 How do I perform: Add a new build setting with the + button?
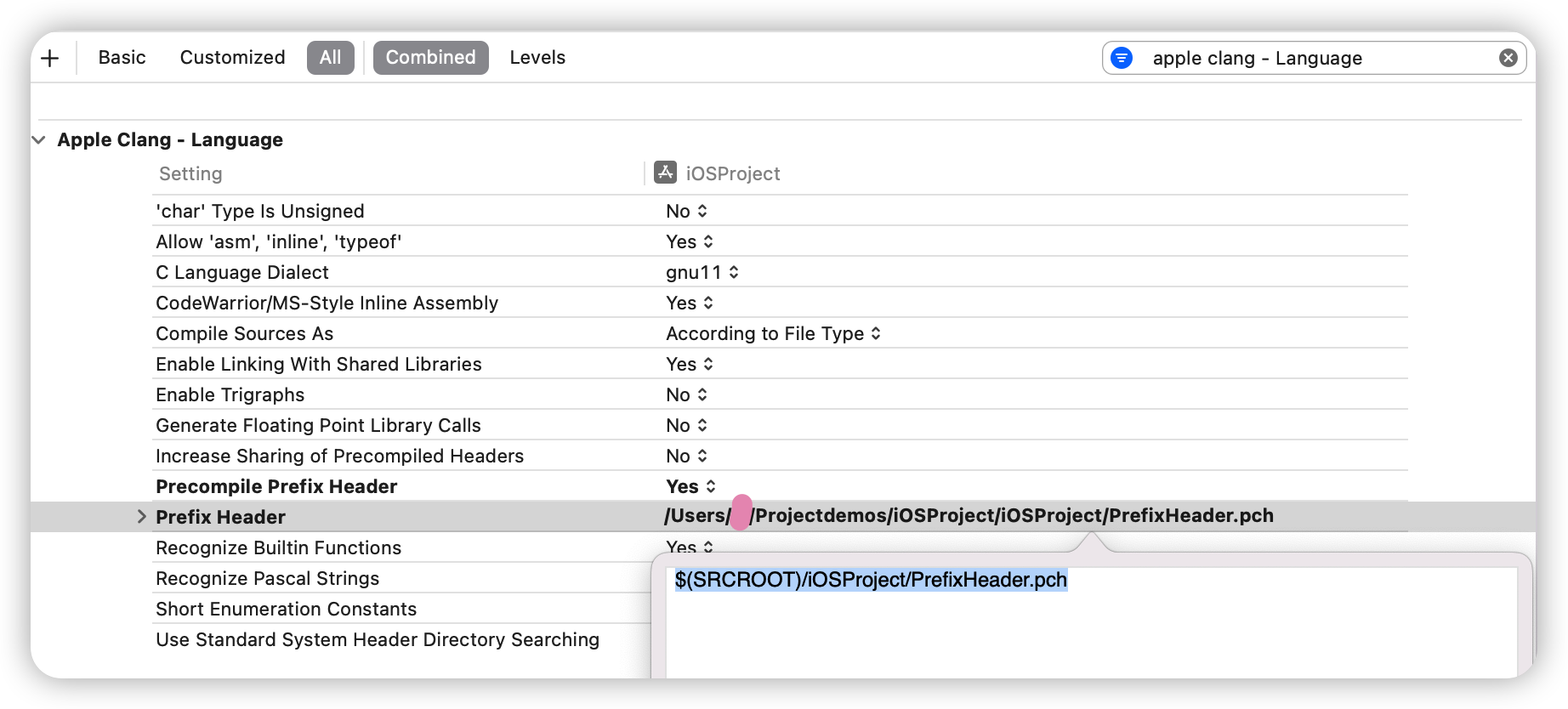[49, 57]
